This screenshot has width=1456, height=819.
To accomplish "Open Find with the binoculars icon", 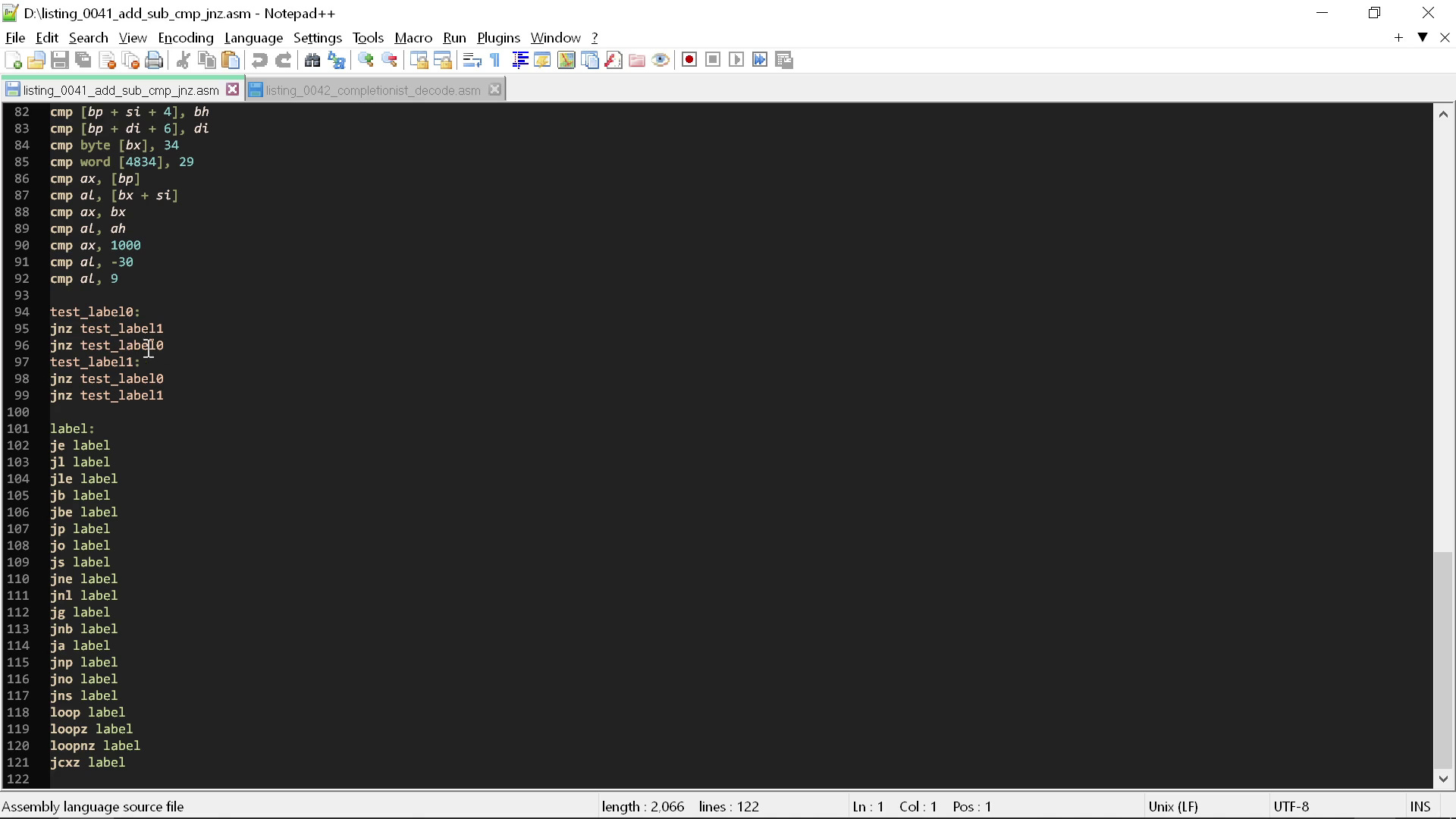I will pos(312,61).
